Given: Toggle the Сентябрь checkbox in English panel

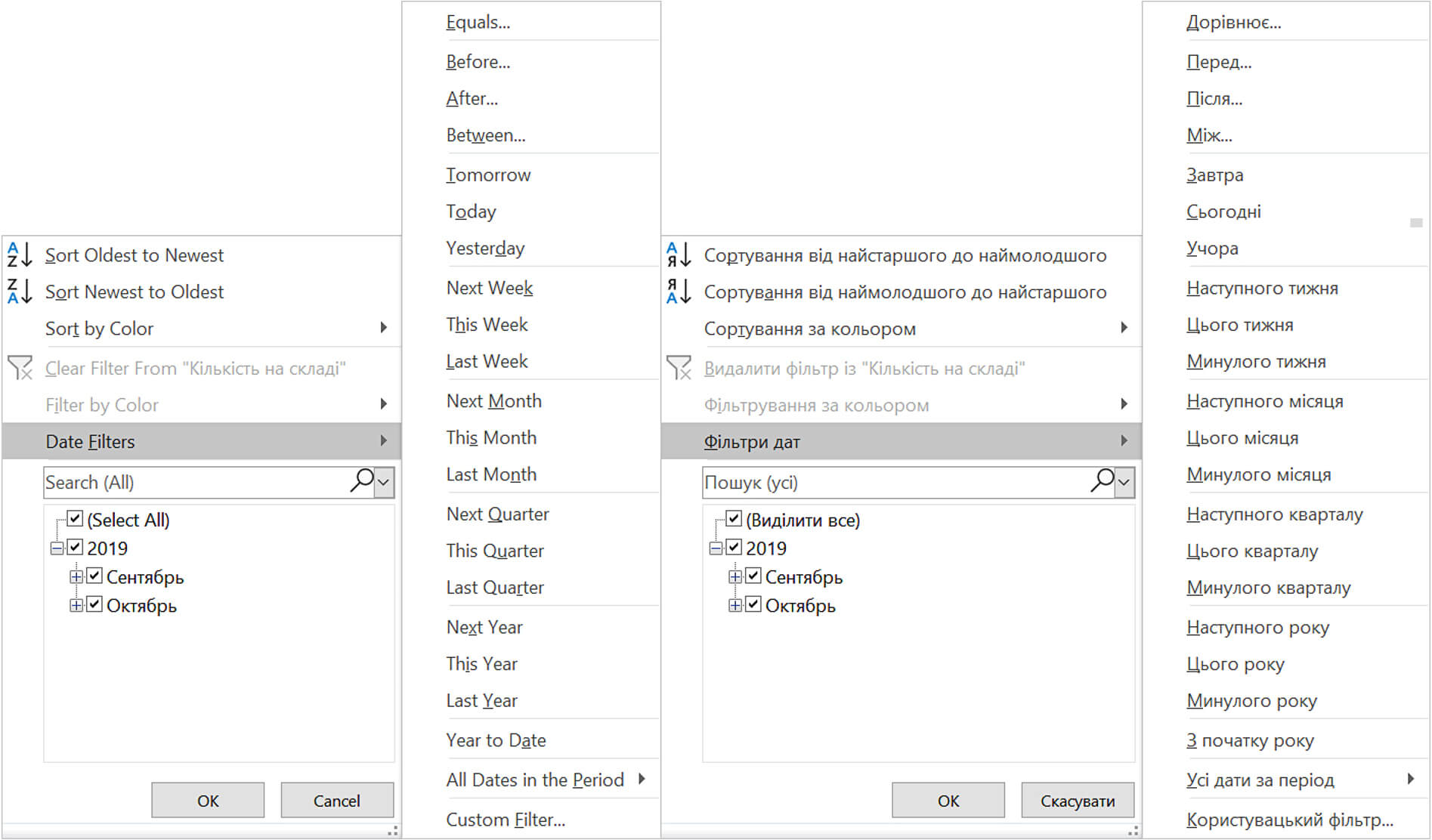Looking at the screenshot, I should pyautogui.click(x=94, y=576).
